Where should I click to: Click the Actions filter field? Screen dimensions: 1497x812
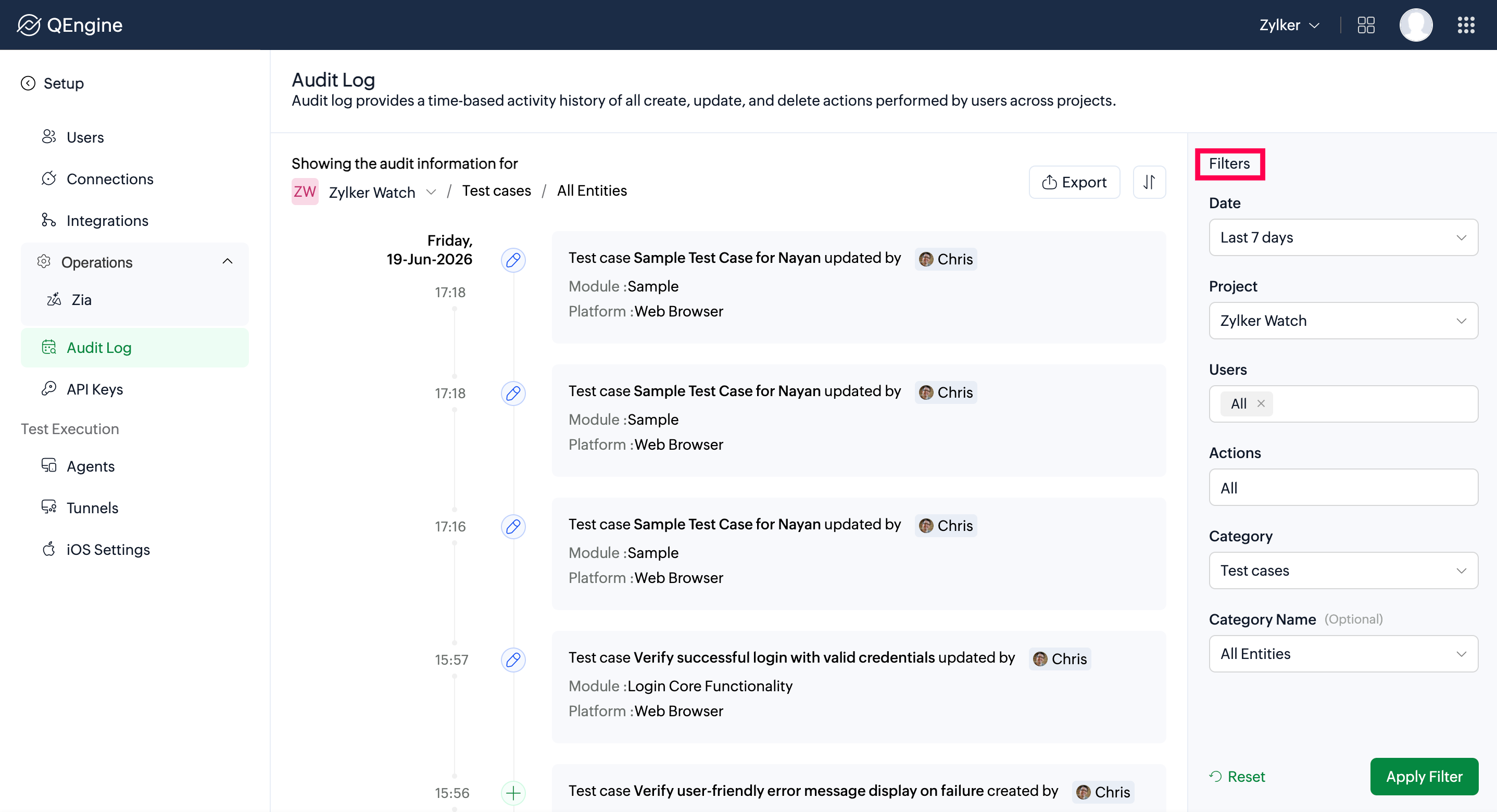coord(1343,487)
